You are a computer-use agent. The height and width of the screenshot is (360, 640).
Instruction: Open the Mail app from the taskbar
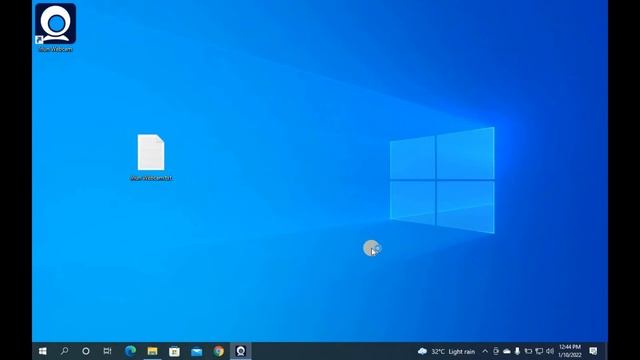point(197,351)
